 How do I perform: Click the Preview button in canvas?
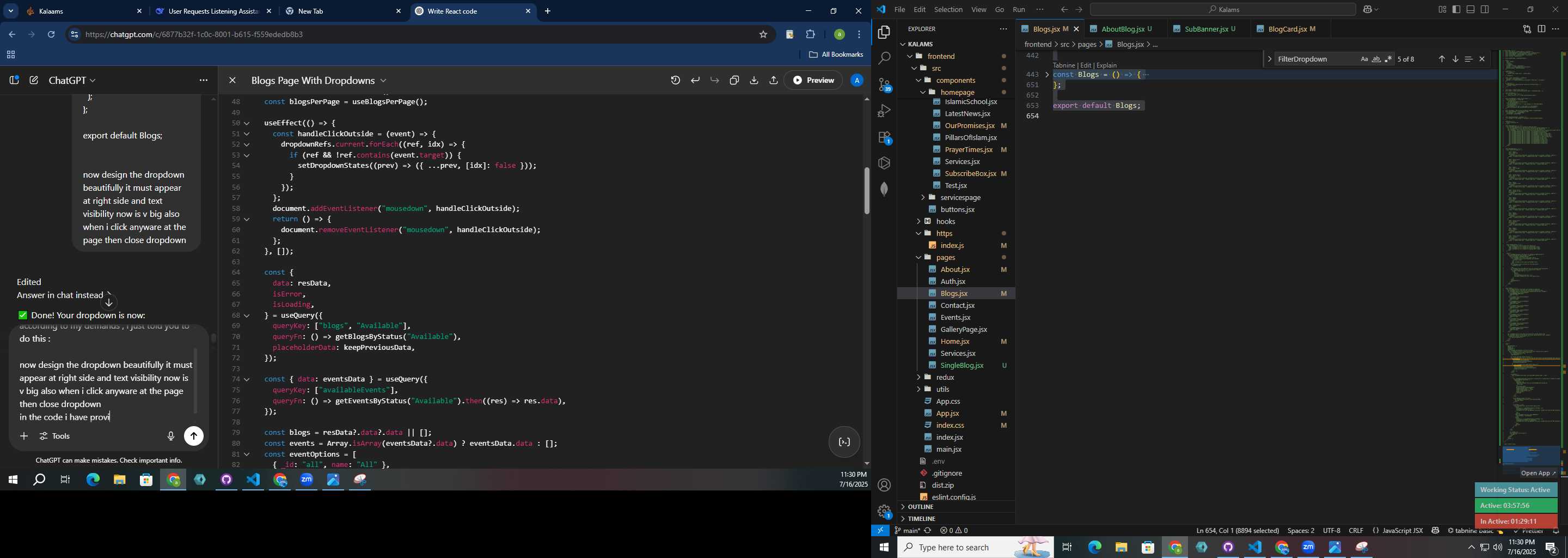pyautogui.click(x=813, y=81)
